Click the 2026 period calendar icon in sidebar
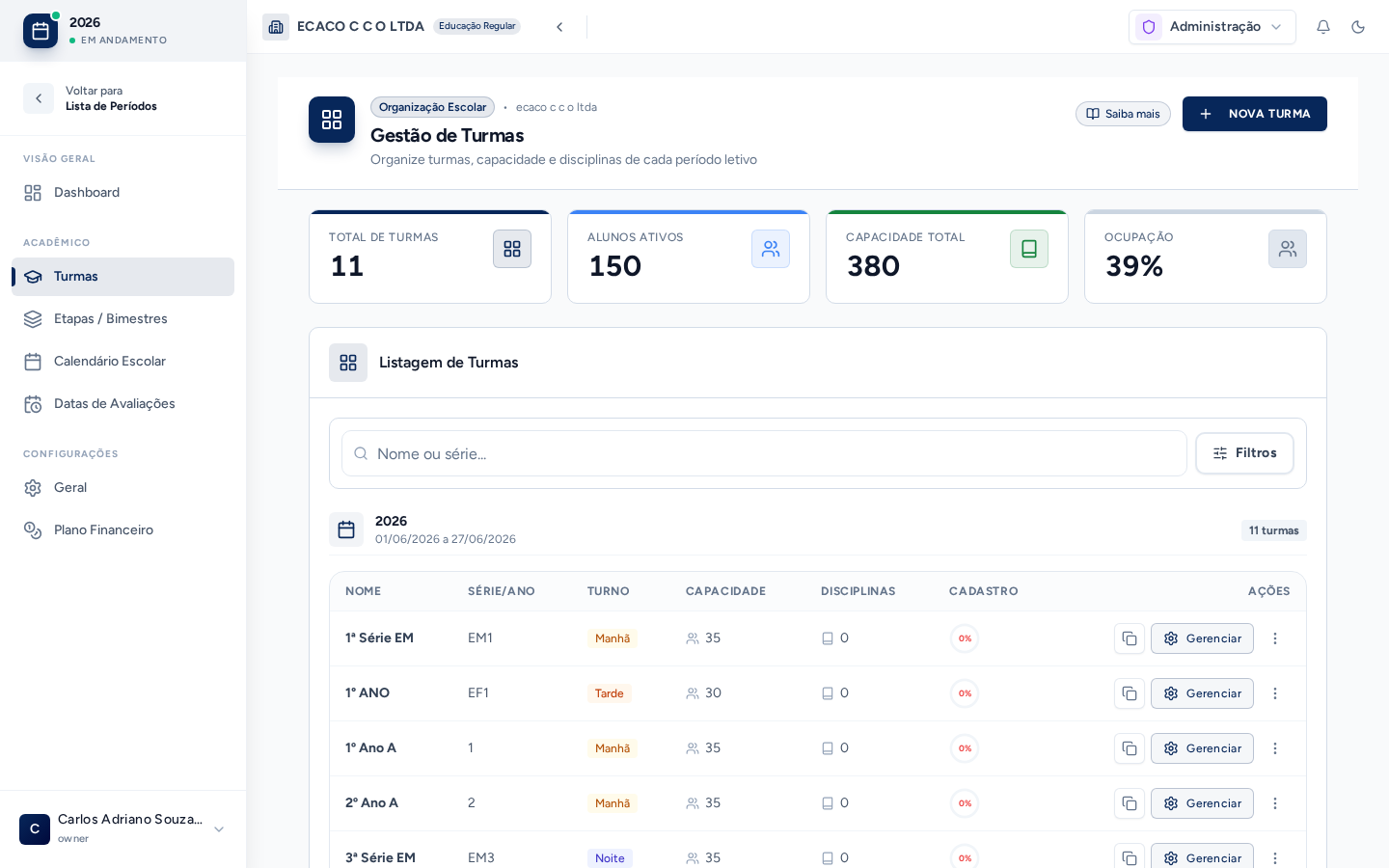1389x868 pixels. point(41,31)
